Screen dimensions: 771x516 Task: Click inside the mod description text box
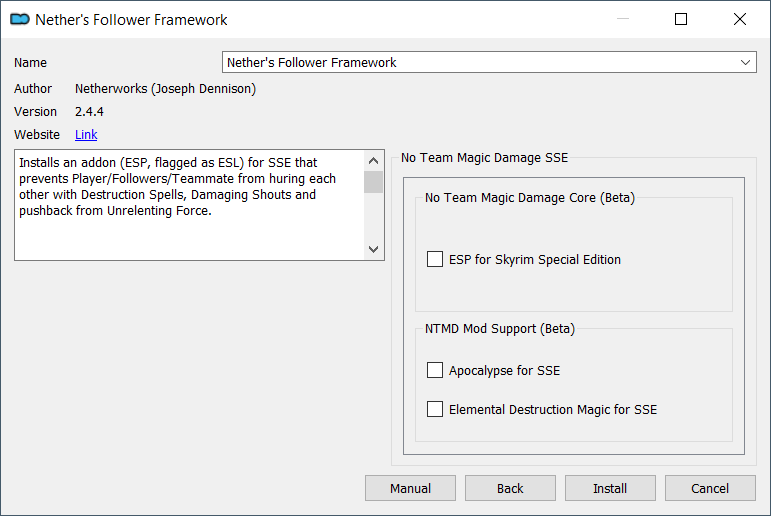coord(190,205)
